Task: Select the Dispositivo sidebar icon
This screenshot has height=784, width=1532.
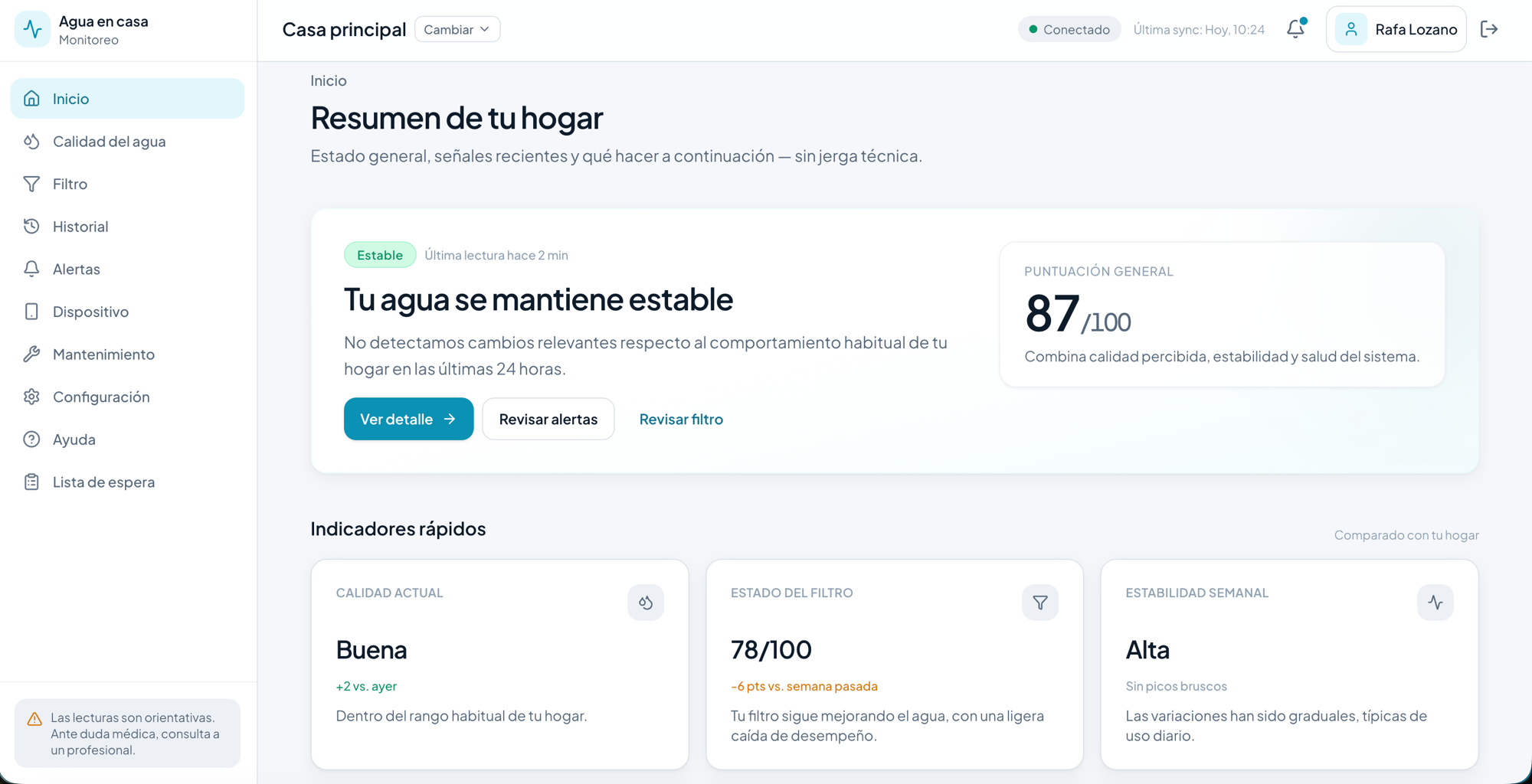Action: coord(90,312)
